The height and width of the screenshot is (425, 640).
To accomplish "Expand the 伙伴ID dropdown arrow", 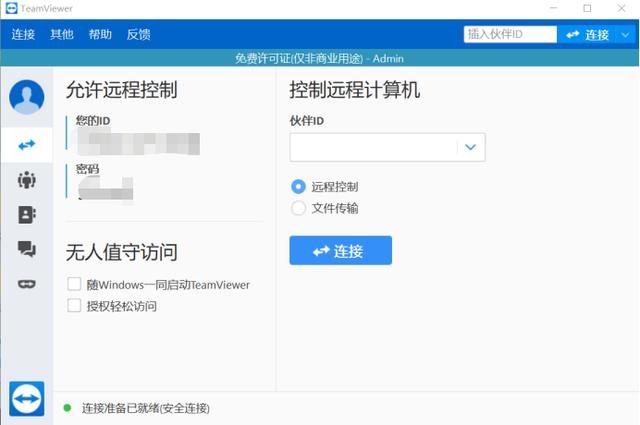I will tap(471, 147).
